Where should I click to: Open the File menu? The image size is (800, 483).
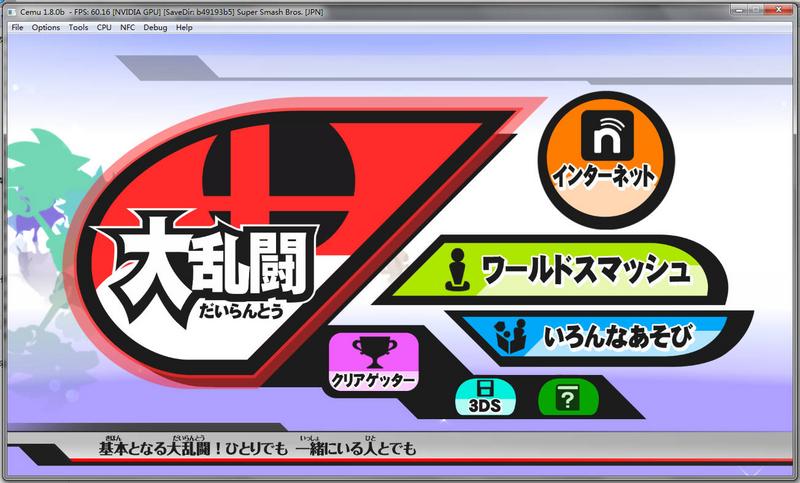(x=17, y=27)
